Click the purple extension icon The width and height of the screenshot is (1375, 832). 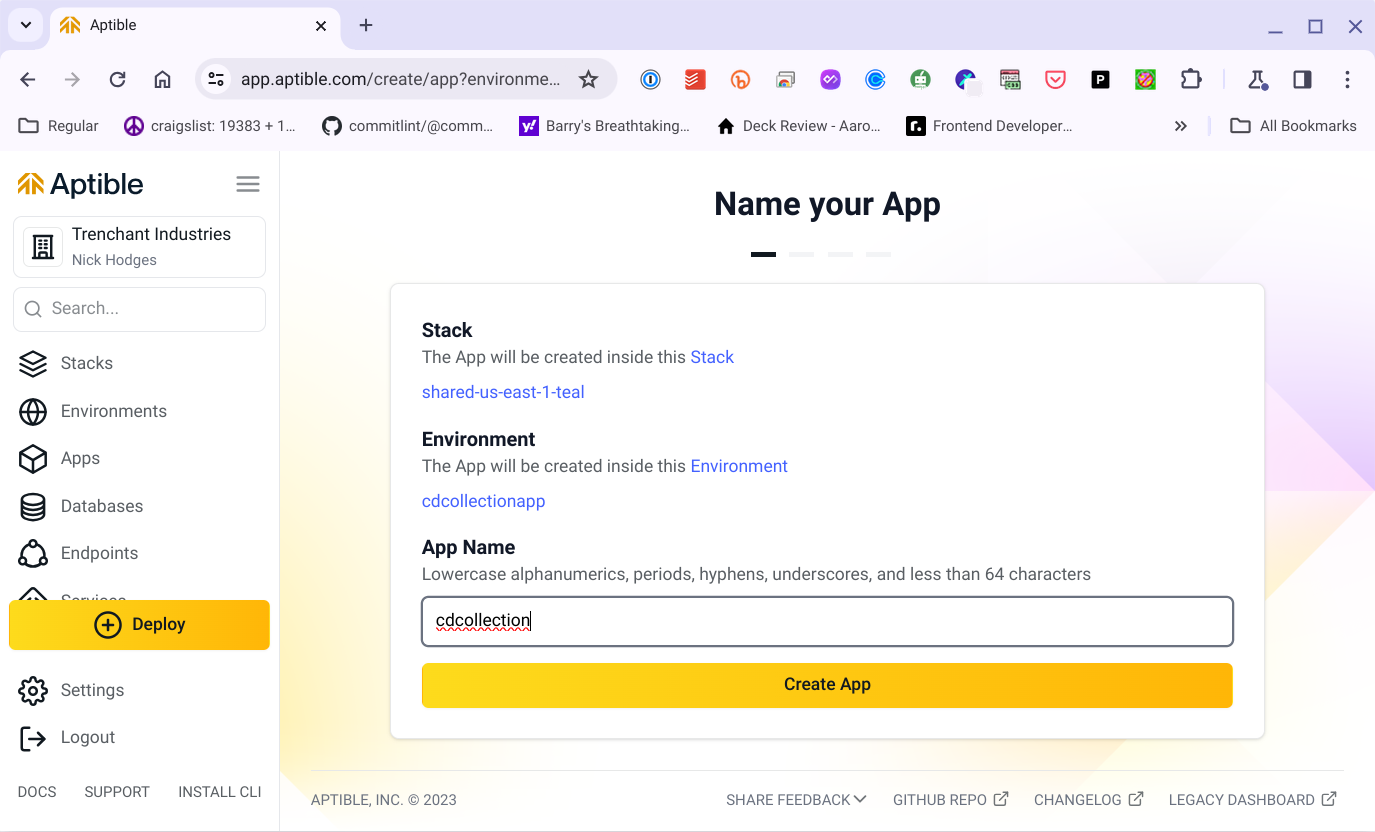point(830,80)
